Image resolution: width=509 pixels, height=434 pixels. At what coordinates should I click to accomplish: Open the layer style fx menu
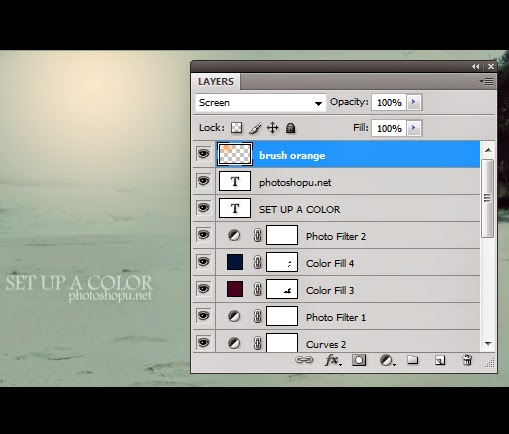333,360
